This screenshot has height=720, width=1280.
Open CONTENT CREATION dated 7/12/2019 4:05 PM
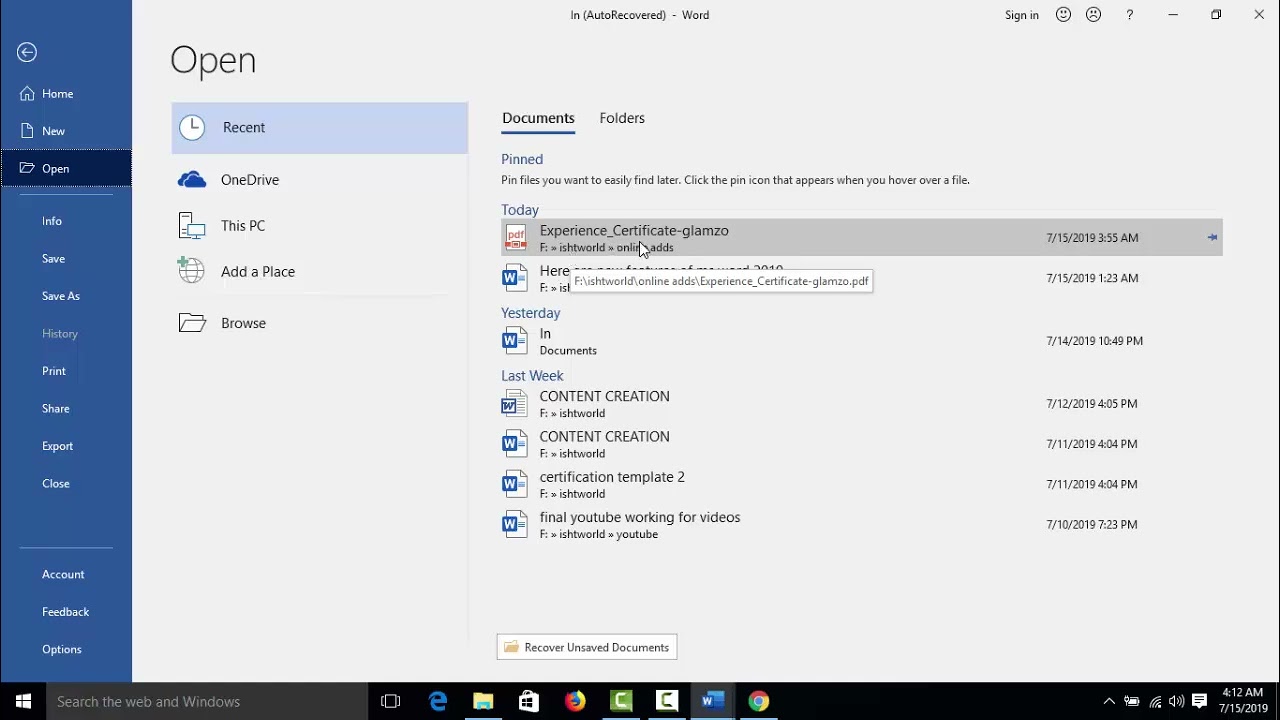[862, 404]
